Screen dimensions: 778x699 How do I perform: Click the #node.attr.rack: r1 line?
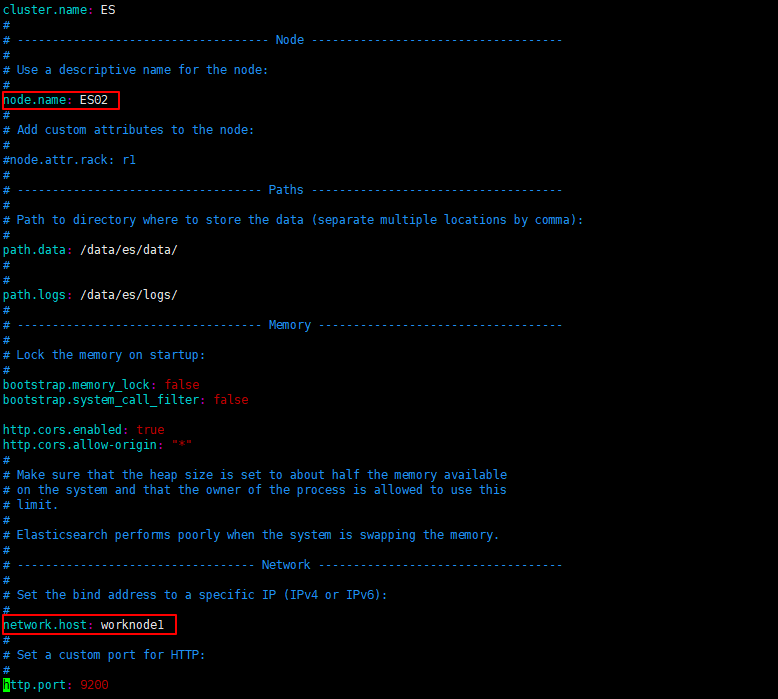pyautogui.click(x=69, y=160)
